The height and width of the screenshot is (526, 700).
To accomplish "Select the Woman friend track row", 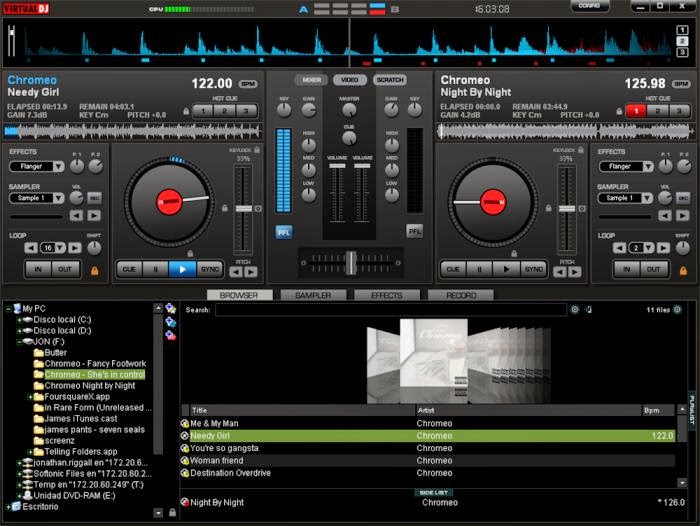I will (x=428, y=460).
